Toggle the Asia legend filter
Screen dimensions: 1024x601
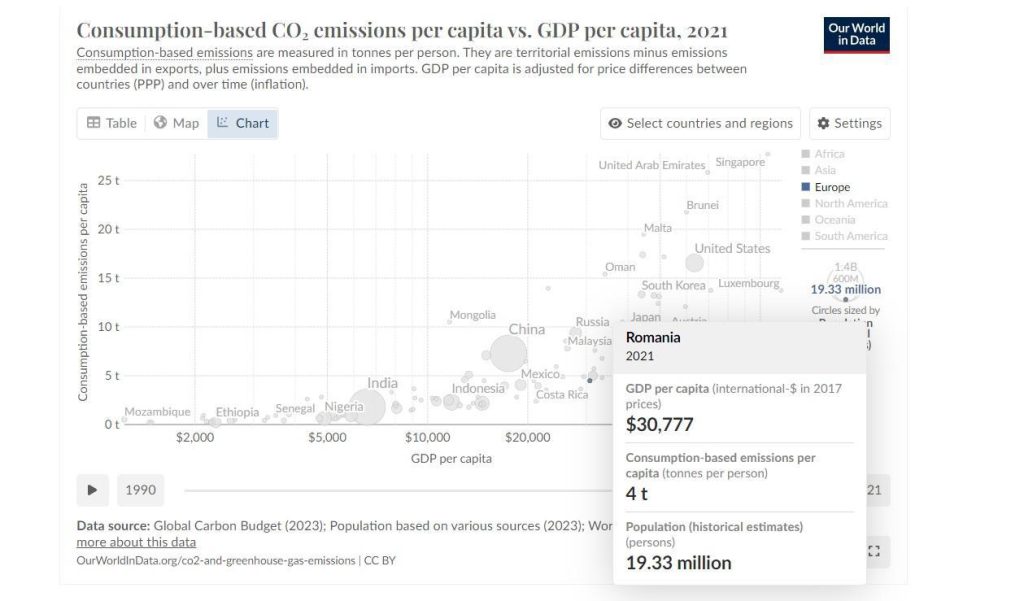[x=819, y=170]
